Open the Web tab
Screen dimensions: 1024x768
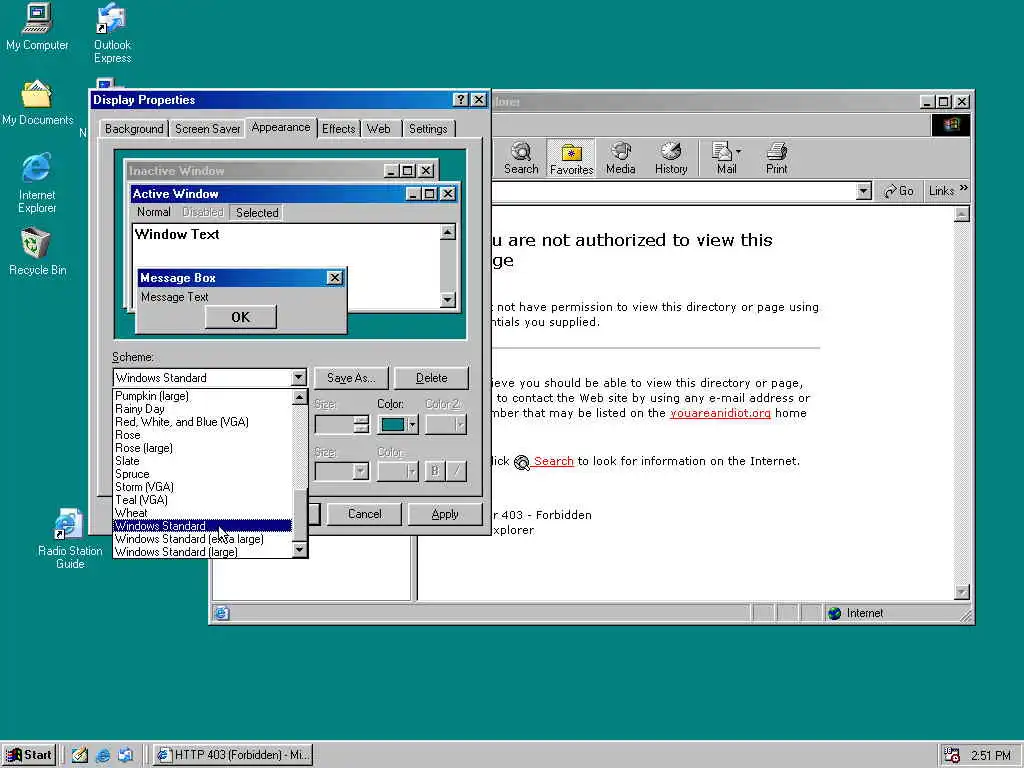pyautogui.click(x=379, y=129)
